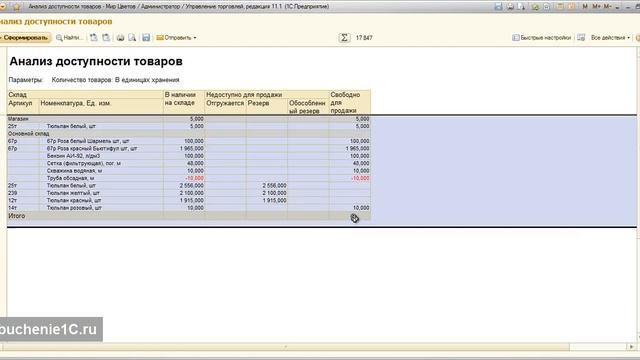The height and width of the screenshot is (360, 640).
Task: Open the Отправить dropdown
Action: coord(176,38)
